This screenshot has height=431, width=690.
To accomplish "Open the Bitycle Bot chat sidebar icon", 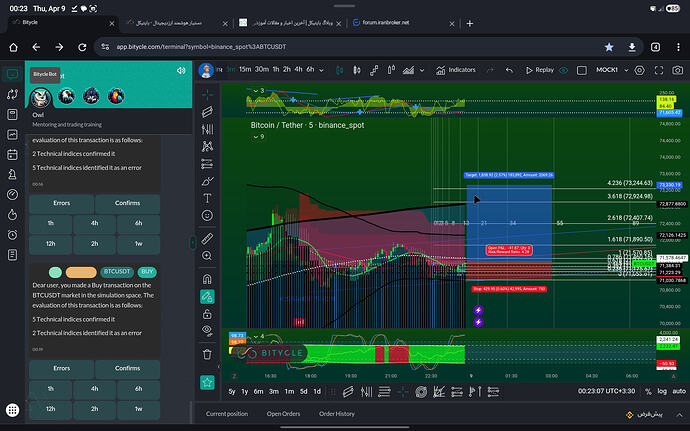I will [x=12, y=74].
